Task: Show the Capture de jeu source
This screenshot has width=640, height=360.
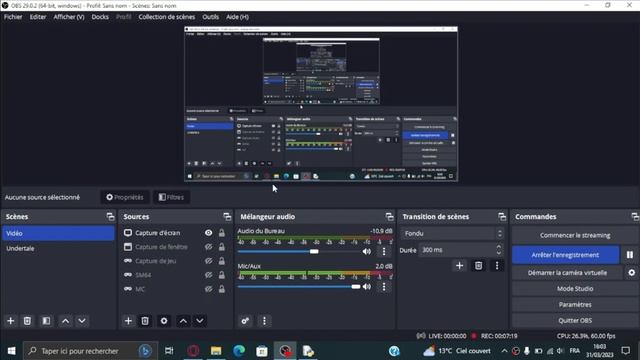Action: [209, 261]
